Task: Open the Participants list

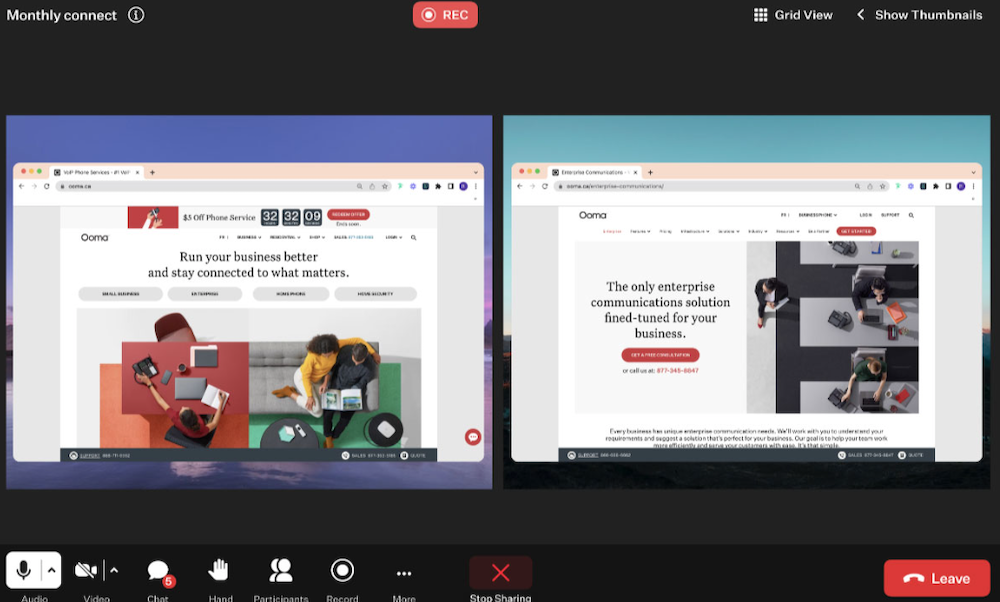Action: click(x=281, y=570)
